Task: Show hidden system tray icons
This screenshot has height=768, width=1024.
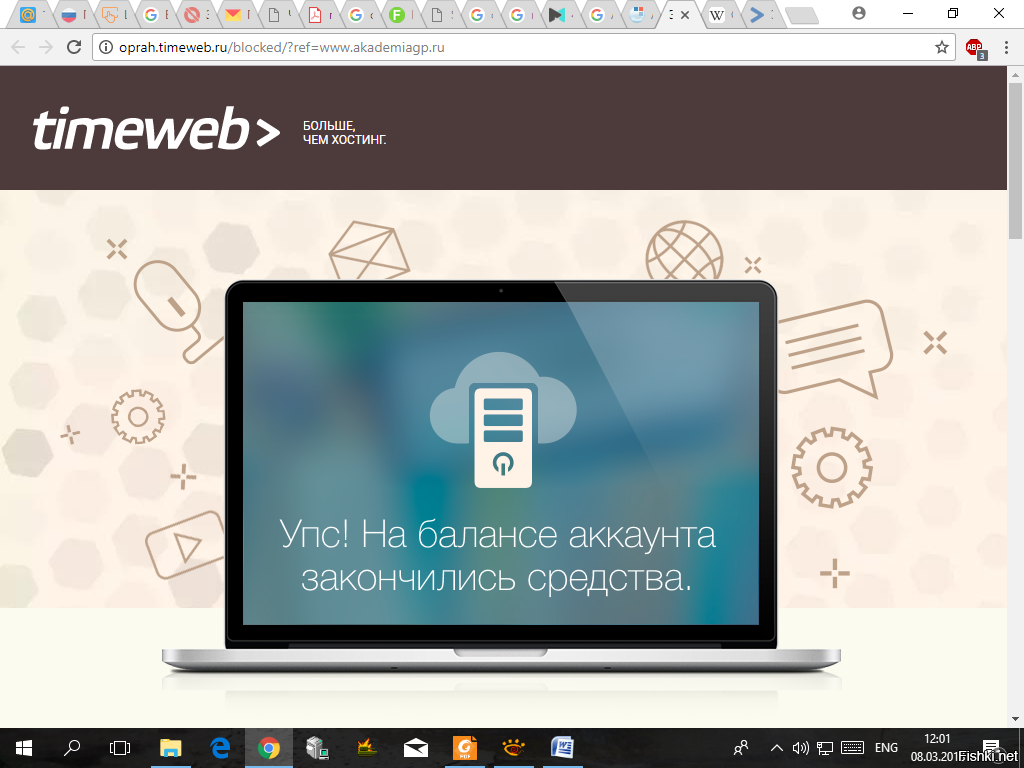Action: (776, 748)
